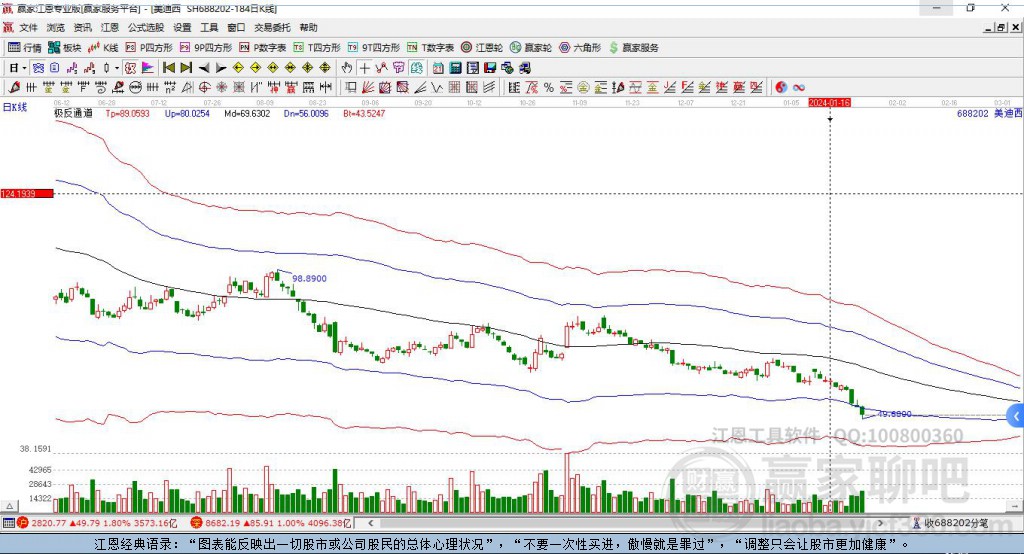This screenshot has height=554, width=1024.
Task: Select the Gann fan rays tool
Action: 368,88
